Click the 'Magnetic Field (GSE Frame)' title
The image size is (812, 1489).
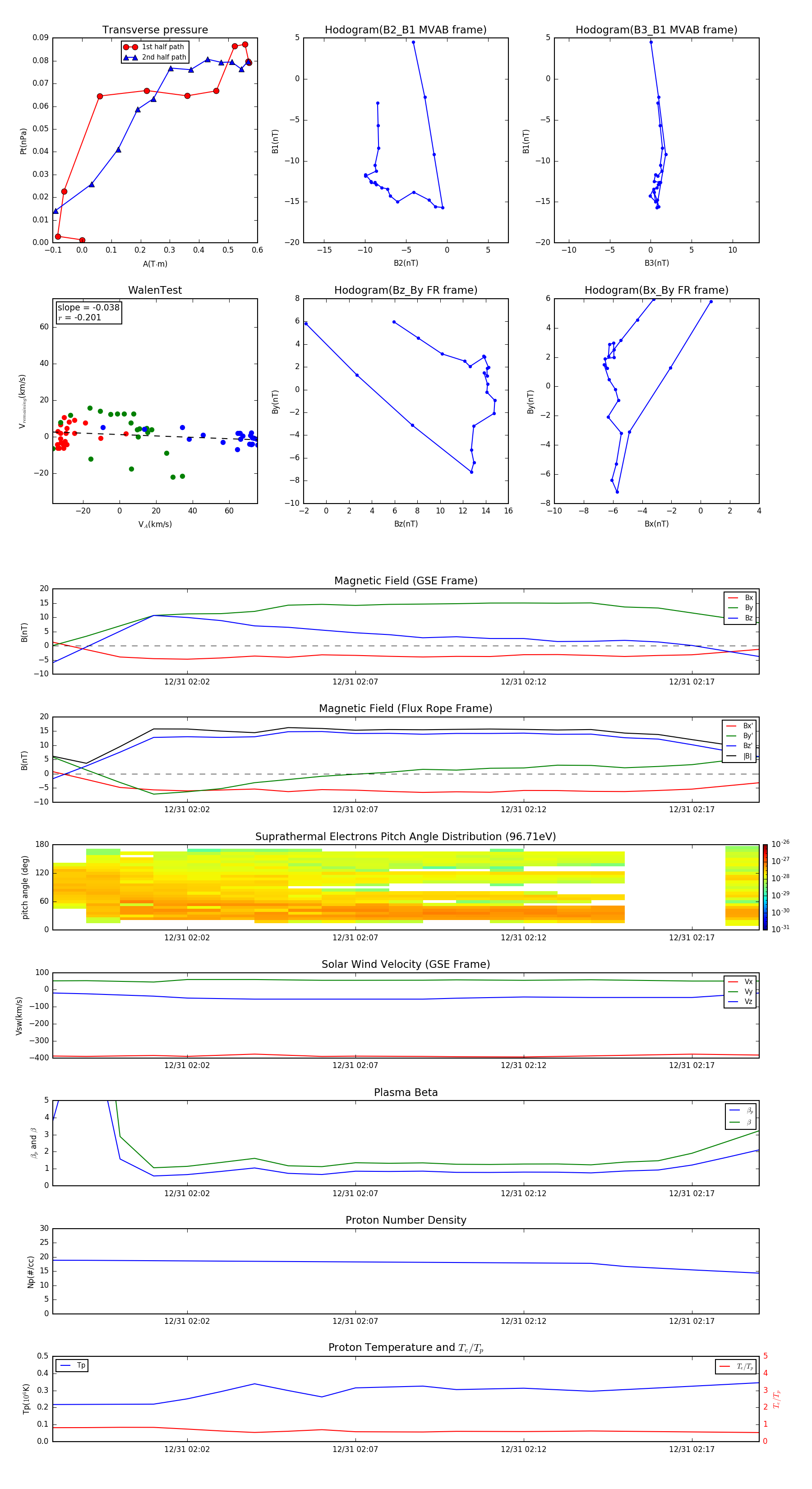pyautogui.click(x=406, y=581)
